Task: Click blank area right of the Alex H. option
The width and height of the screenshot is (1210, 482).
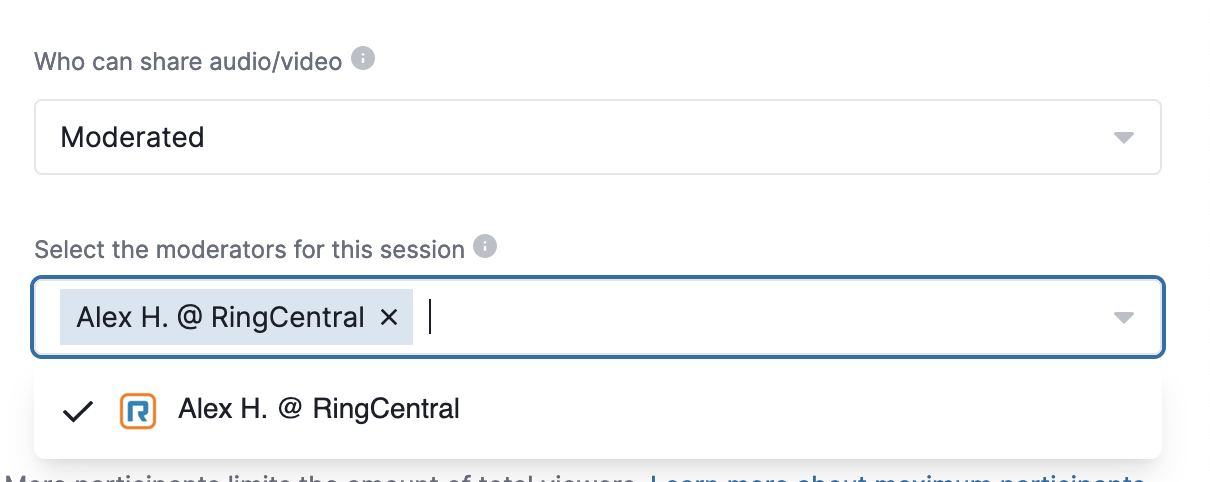Action: point(800,410)
